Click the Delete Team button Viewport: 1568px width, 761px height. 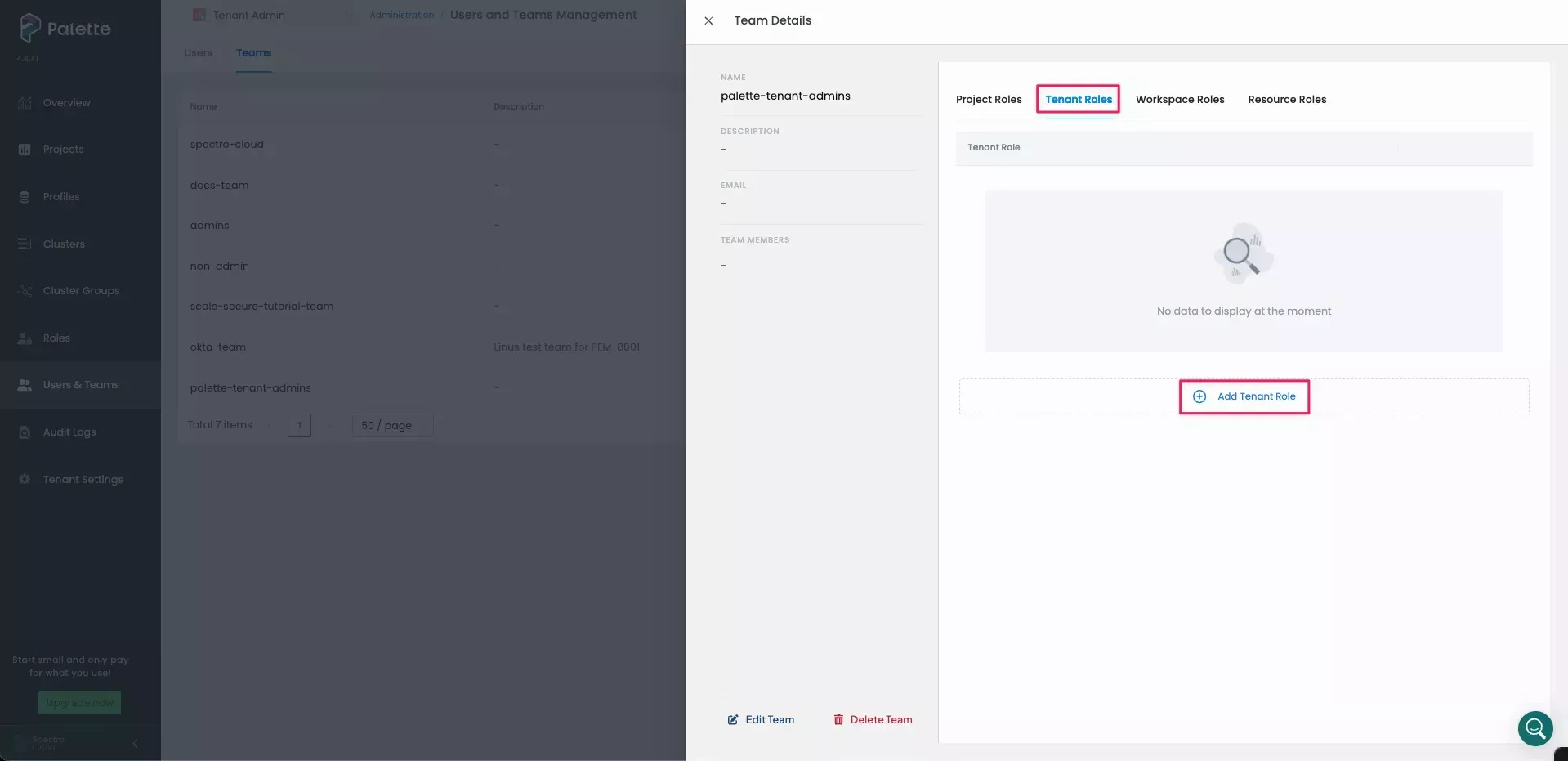point(872,720)
